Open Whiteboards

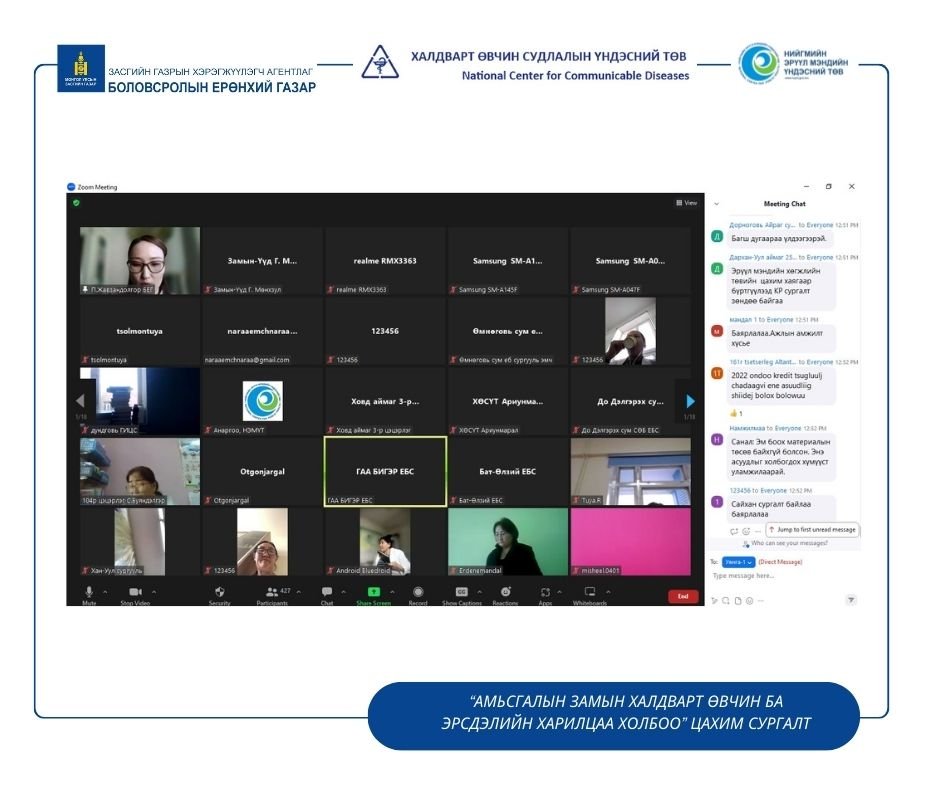point(589,593)
